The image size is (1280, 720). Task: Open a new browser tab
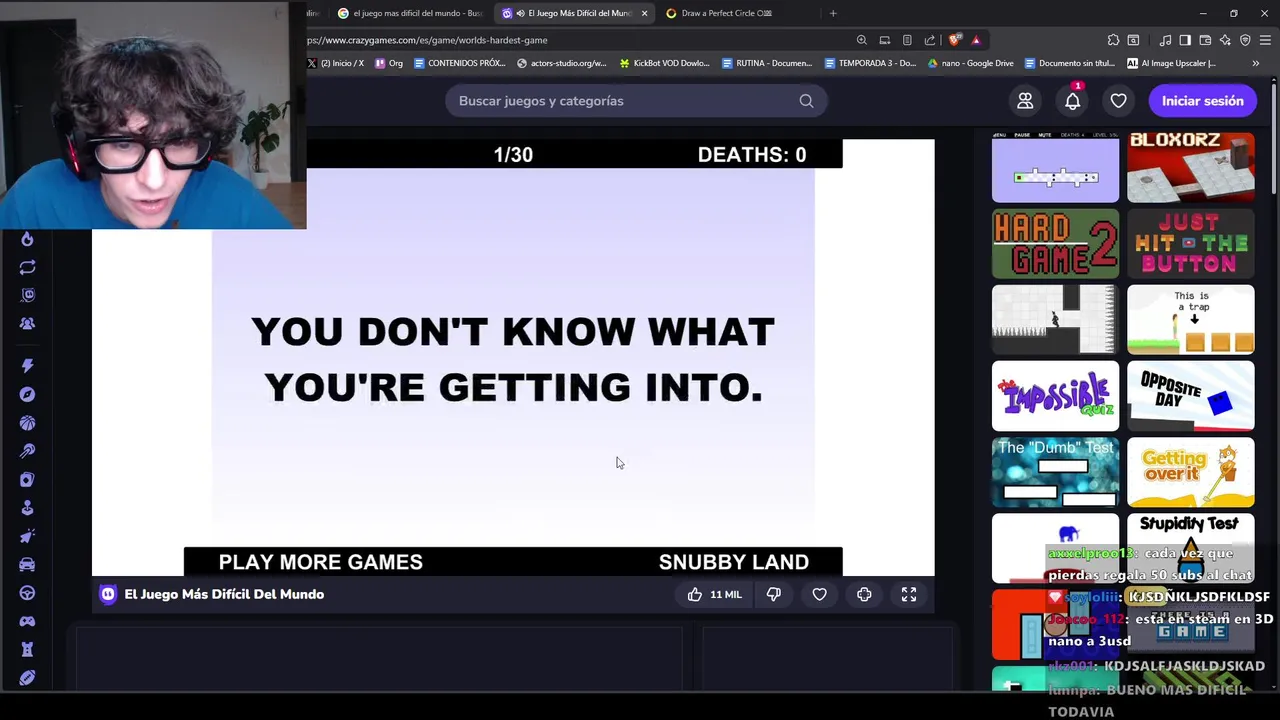(x=833, y=13)
